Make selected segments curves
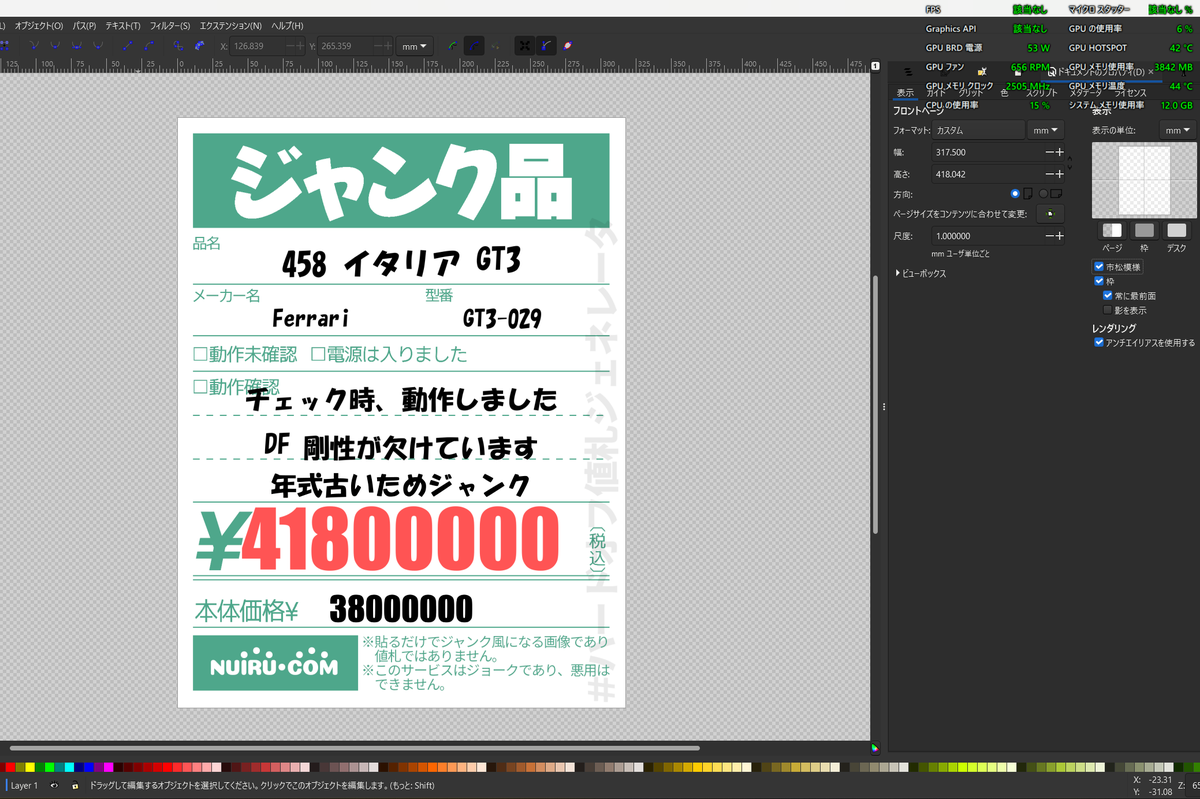Image resolution: width=1200 pixels, height=799 pixels. click(150, 46)
